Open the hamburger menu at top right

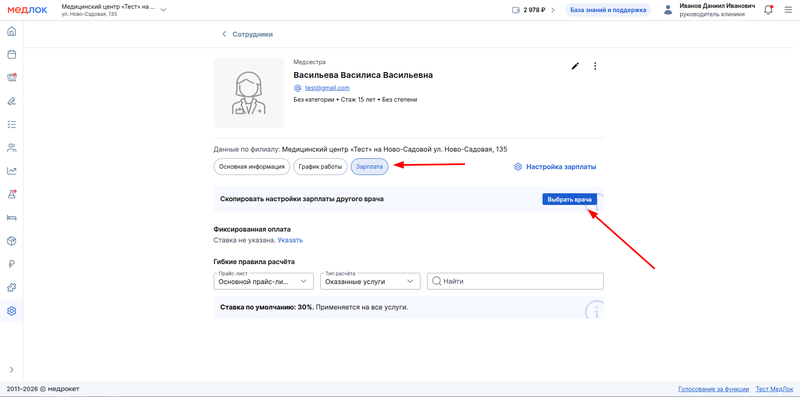point(788,10)
